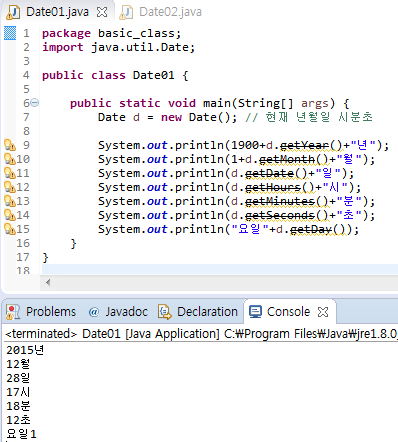Click the Javadoc @ icon
The width and height of the screenshot is (398, 442).
(94, 312)
